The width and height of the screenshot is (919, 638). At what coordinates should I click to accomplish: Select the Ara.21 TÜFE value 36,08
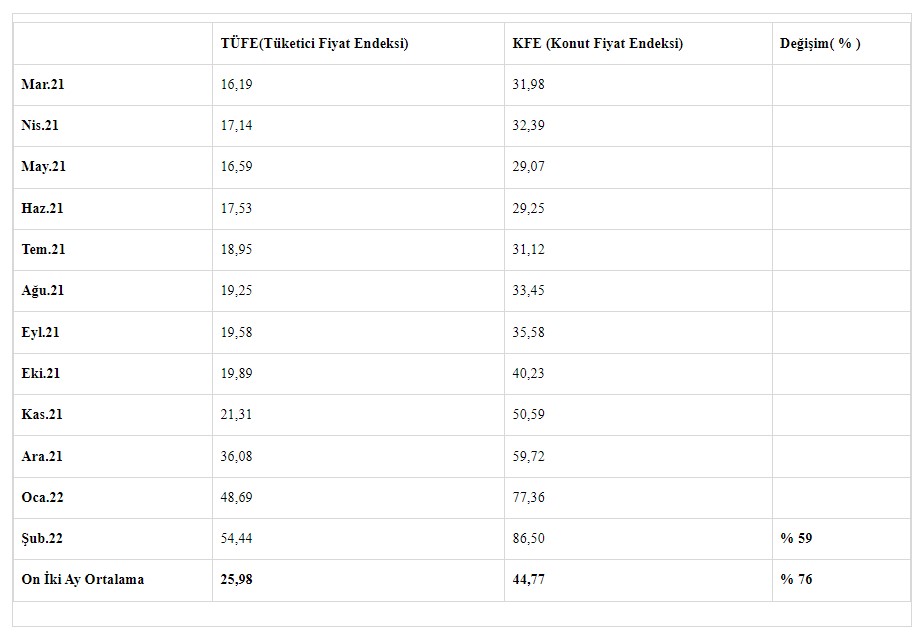pyautogui.click(x=236, y=456)
